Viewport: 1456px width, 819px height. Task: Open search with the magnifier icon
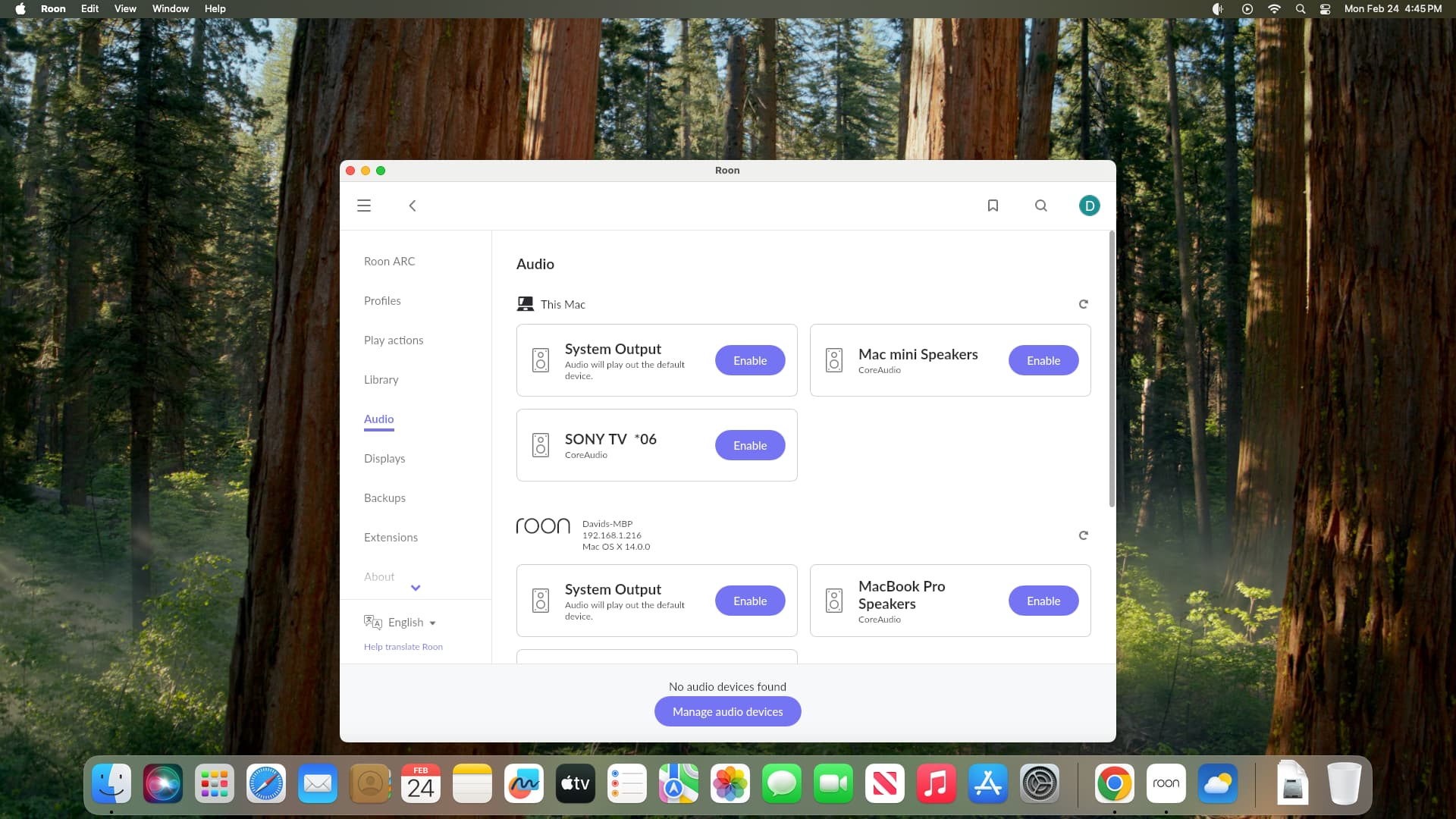tap(1041, 206)
